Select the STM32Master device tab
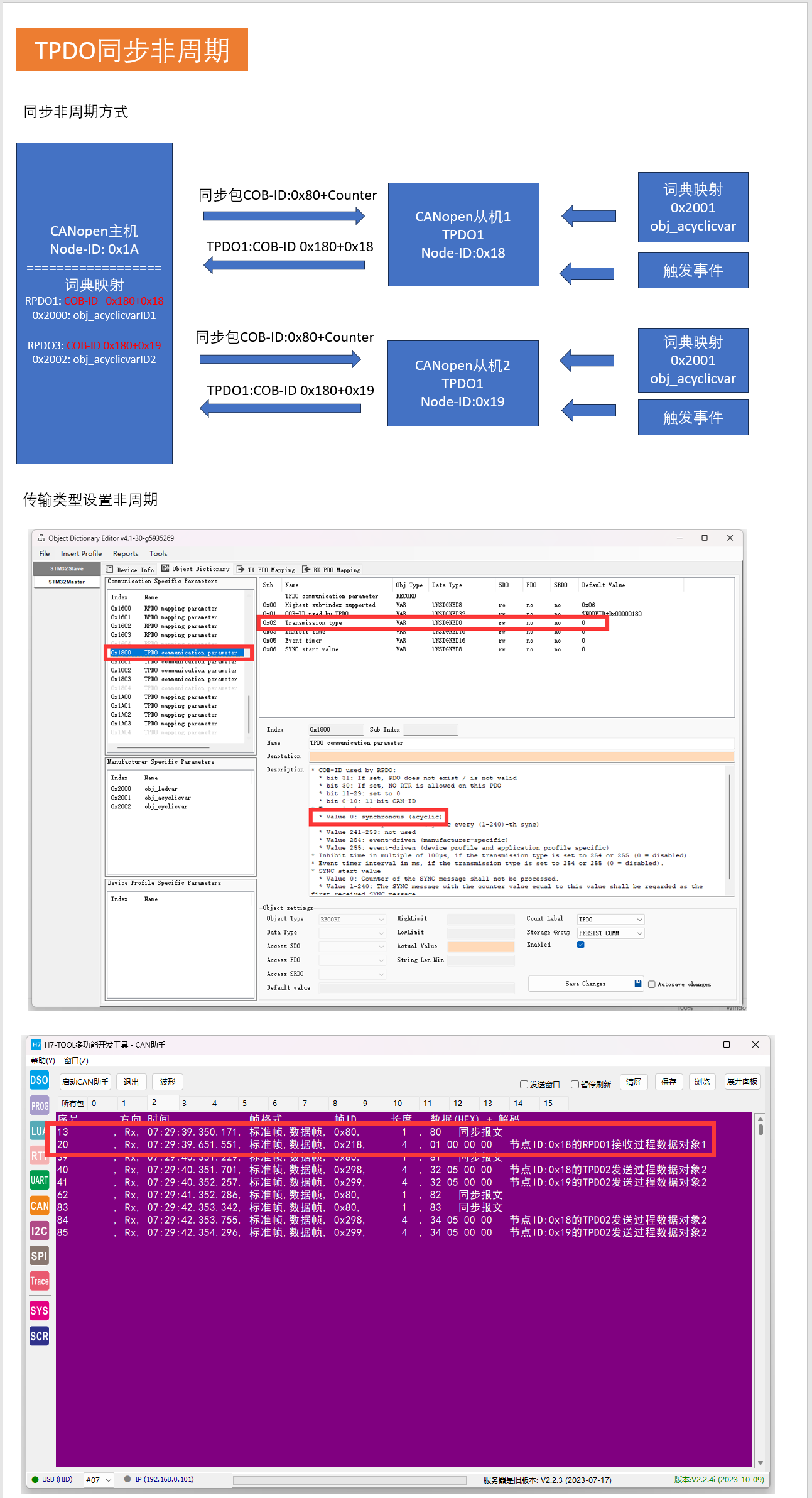This screenshot has width=812, height=1498. pyautogui.click(x=67, y=582)
